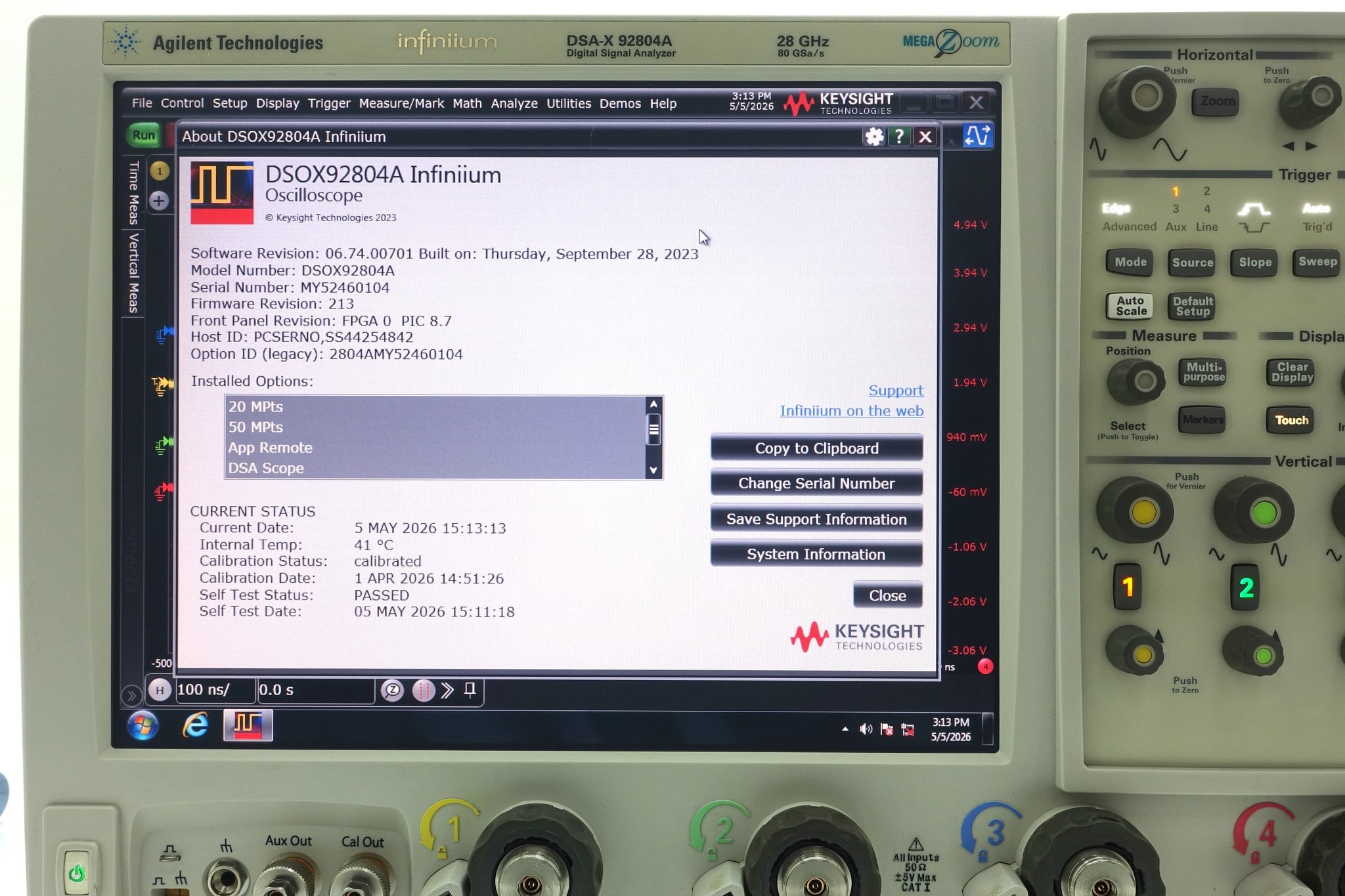Expand more horizontal controls with double chevron
The height and width of the screenshot is (896, 1345).
point(448,690)
